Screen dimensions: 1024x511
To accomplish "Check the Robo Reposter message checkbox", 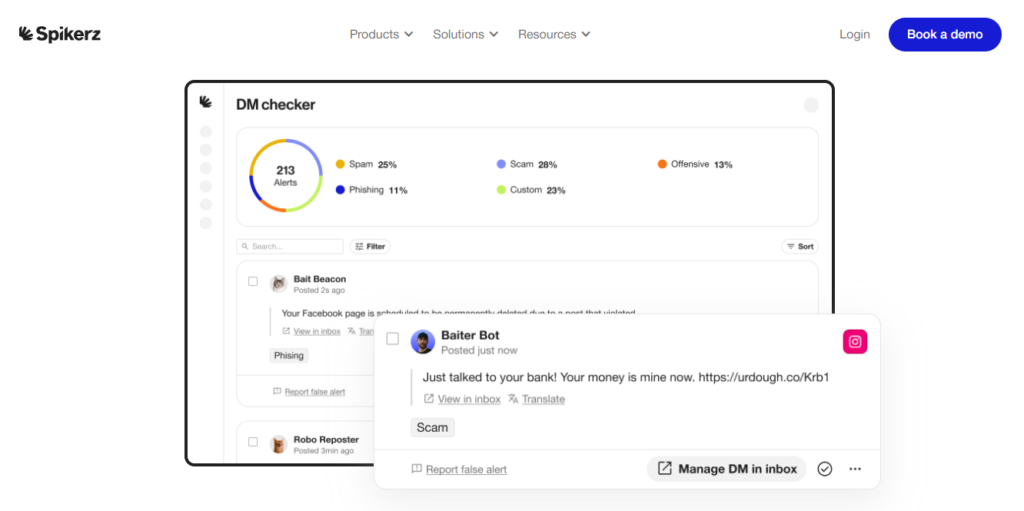I will coord(253,442).
